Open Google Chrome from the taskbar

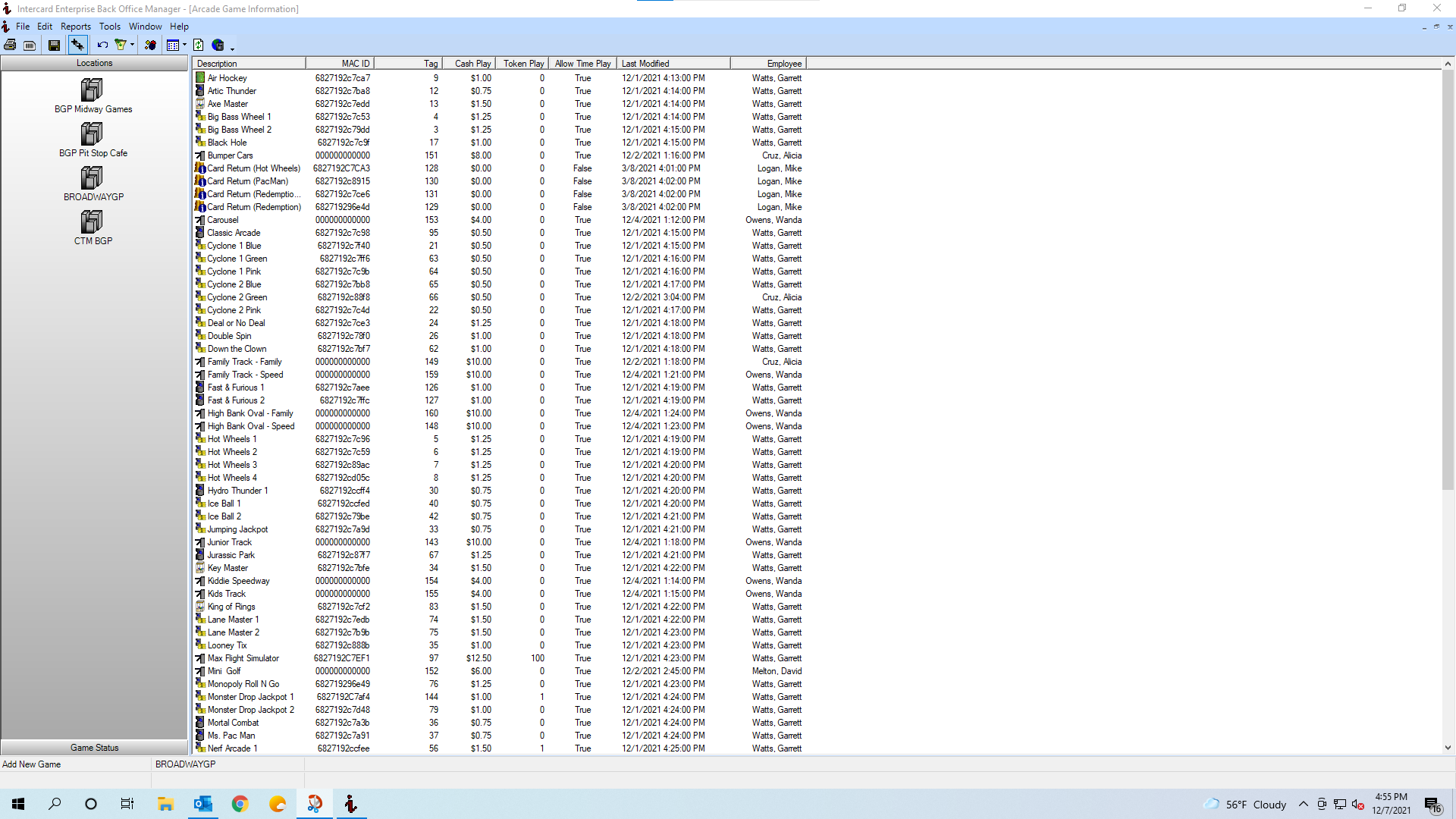pos(240,804)
